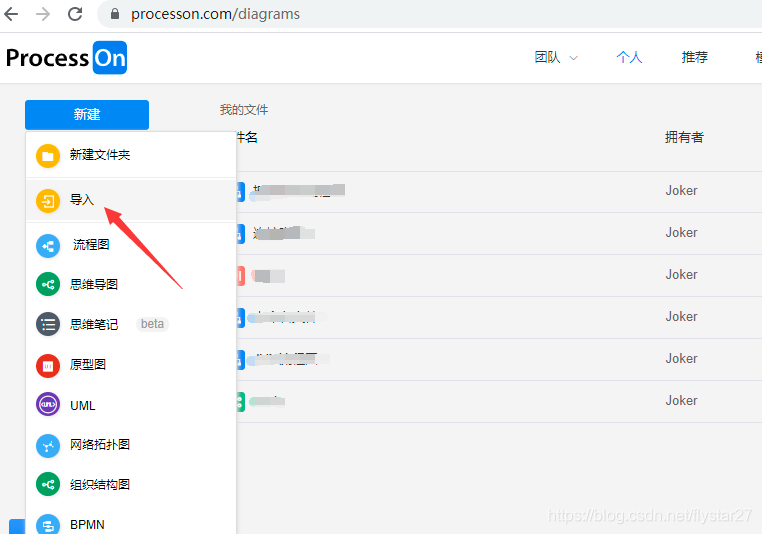This screenshot has width=762, height=534.
Task: Create a new 原型图
Action: pos(87,364)
